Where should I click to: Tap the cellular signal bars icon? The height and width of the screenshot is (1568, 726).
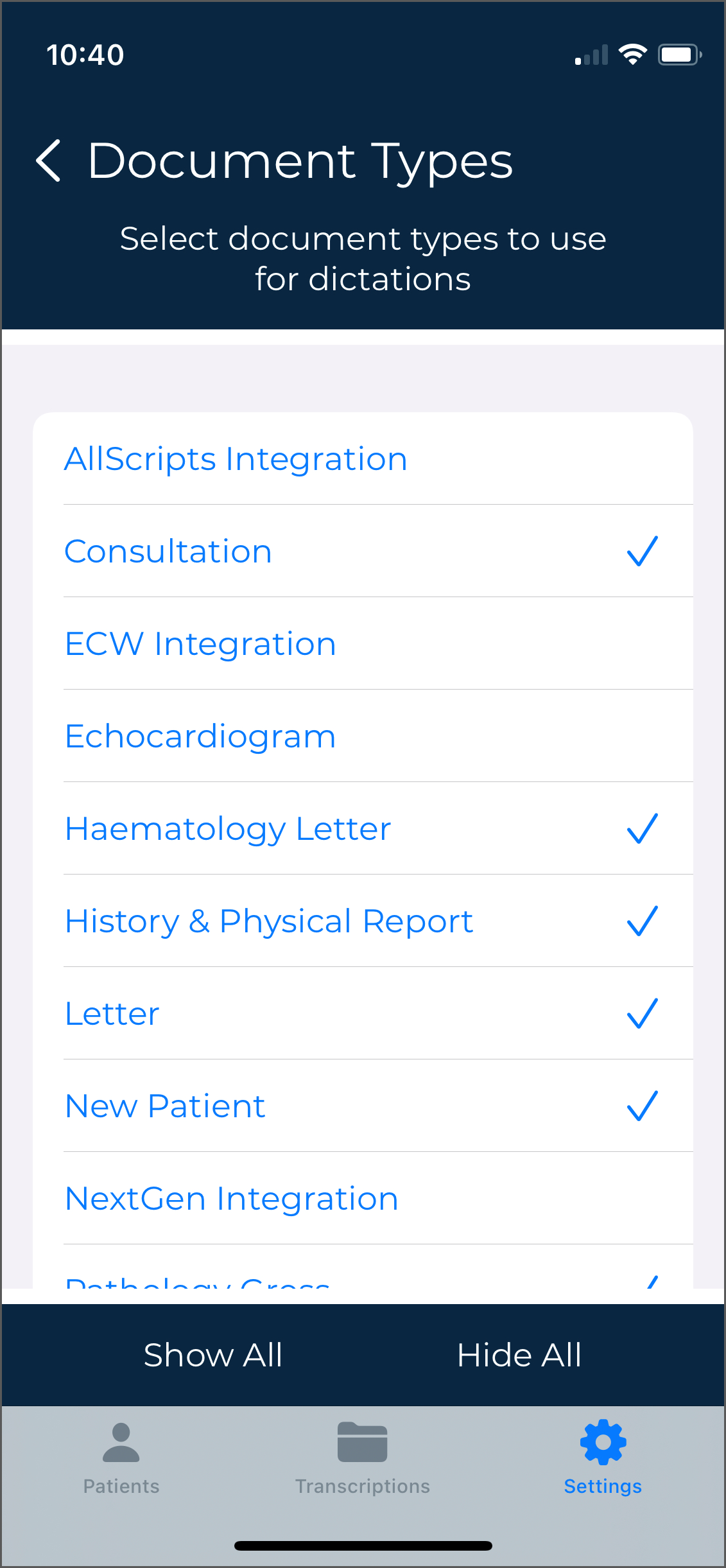(591, 56)
